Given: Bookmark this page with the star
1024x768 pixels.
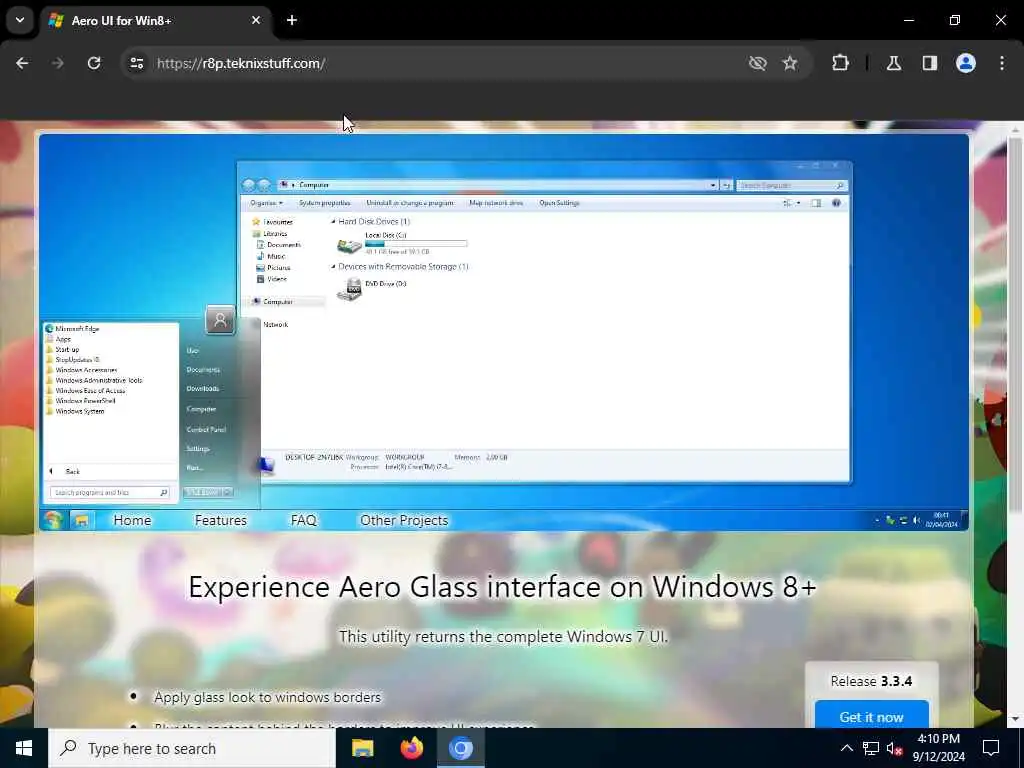Looking at the screenshot, I should (790, 63).
